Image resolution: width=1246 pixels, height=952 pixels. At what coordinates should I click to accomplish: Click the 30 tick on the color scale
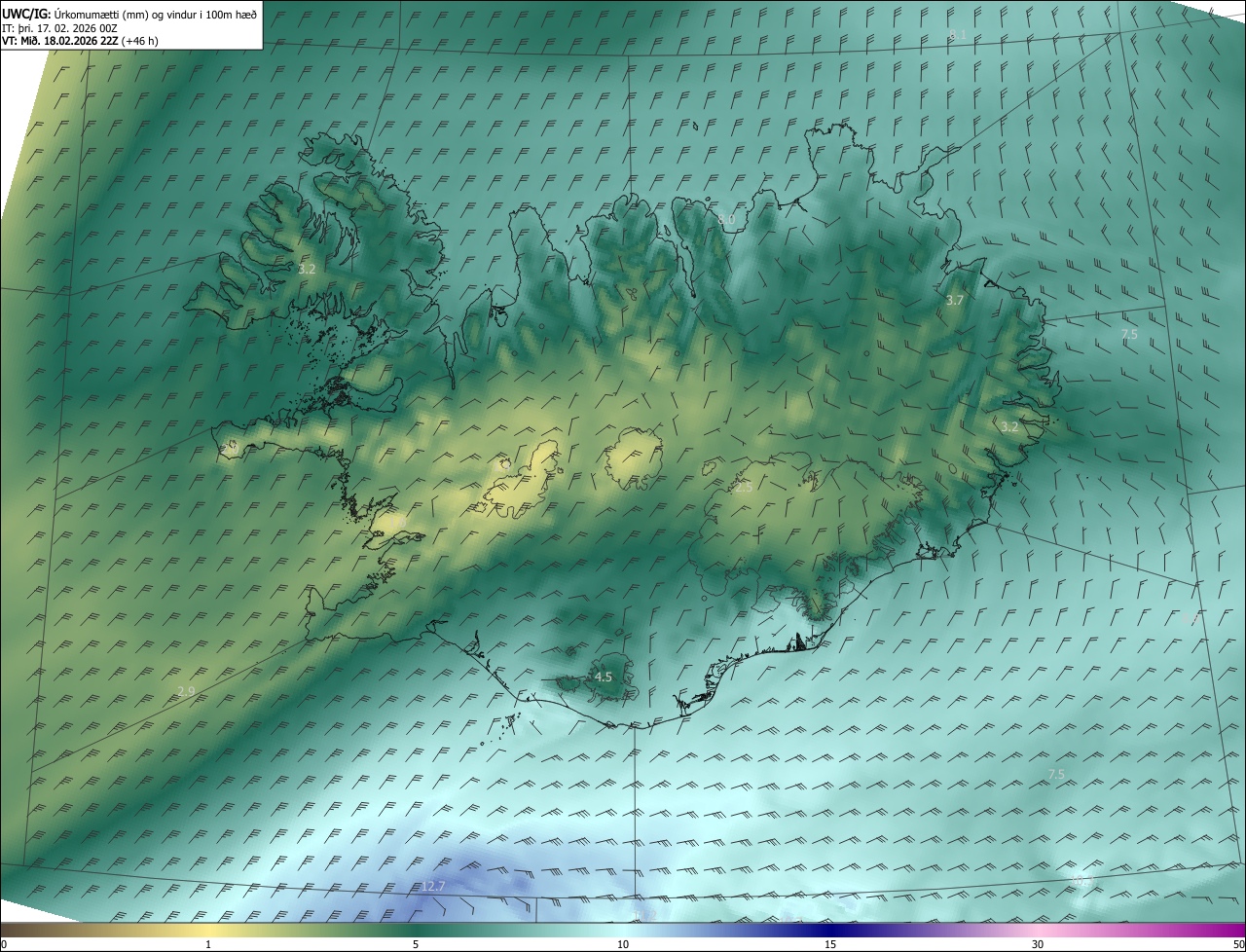[x=1038, y=945]
